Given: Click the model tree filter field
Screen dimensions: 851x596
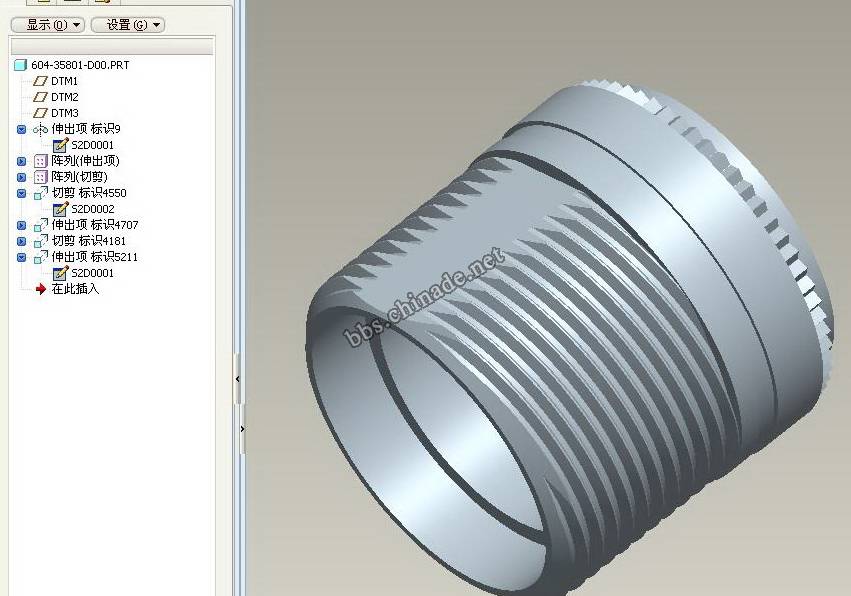Looking at the screenshot, I should (x=112, y=46).
